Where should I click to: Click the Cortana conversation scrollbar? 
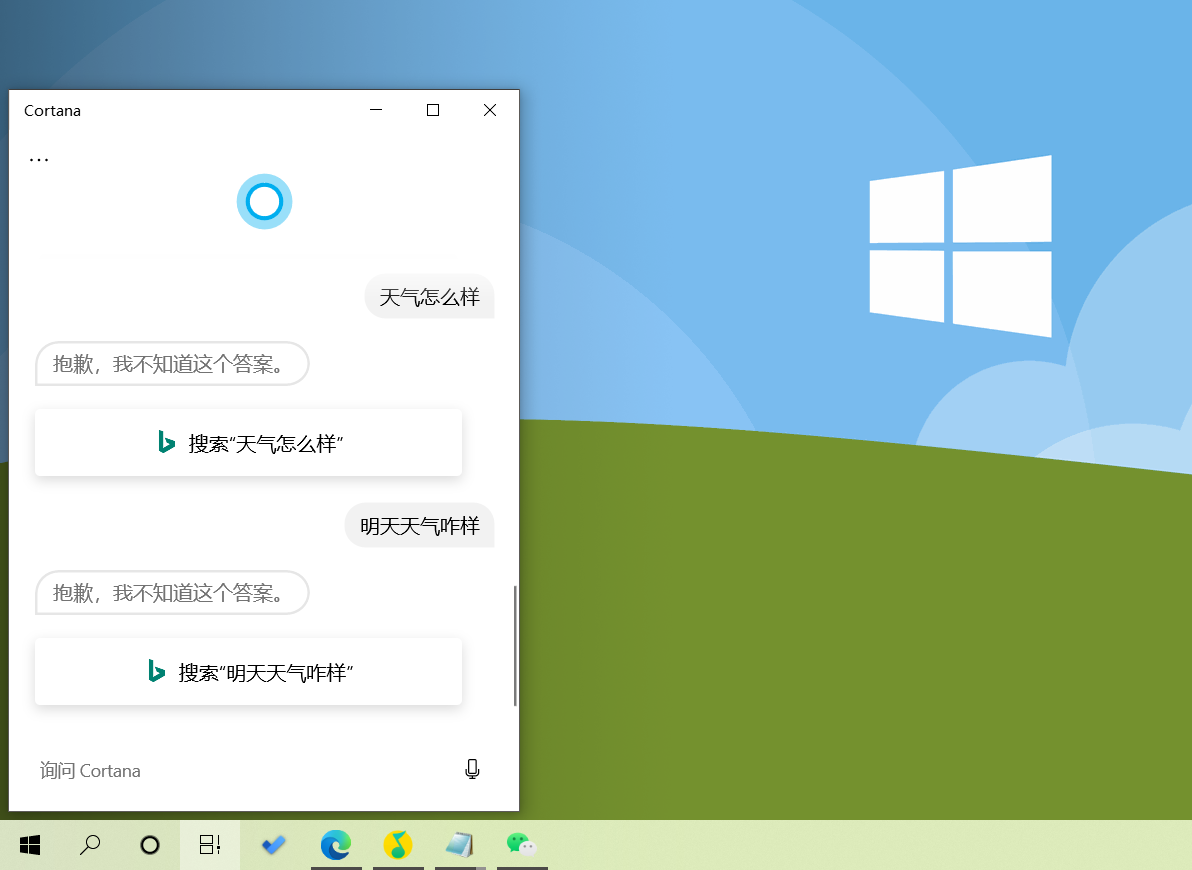(515, 646)
